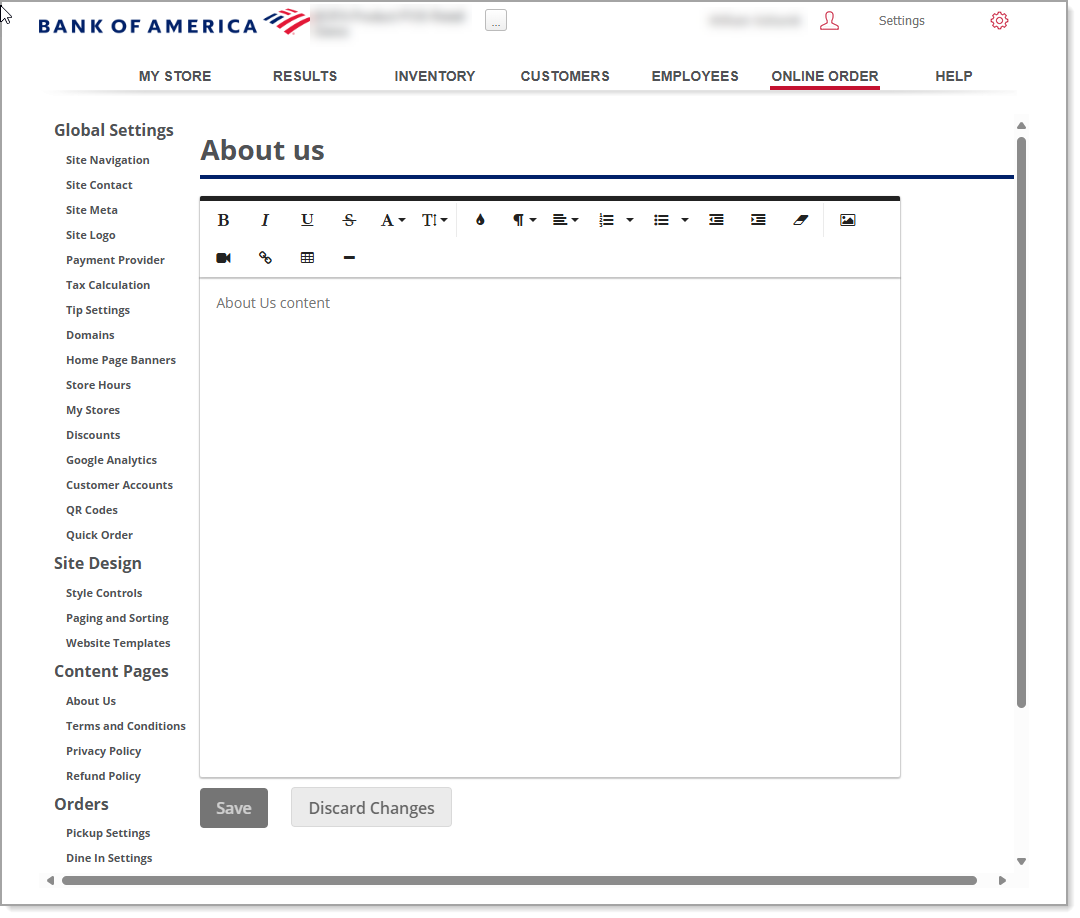1080x918 pixels.
Task: Insert a video using camera icon
Action: click(223, 258)
